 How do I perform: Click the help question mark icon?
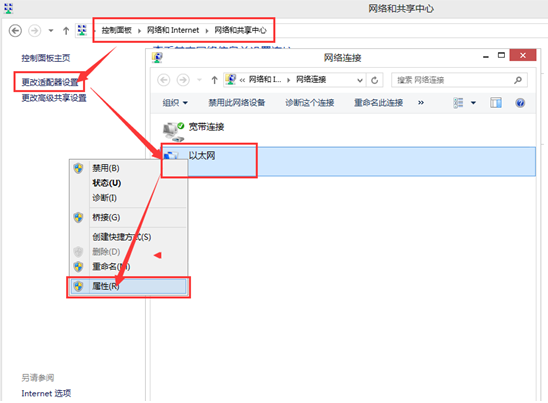pyautogui.click(x=520, y=103)
